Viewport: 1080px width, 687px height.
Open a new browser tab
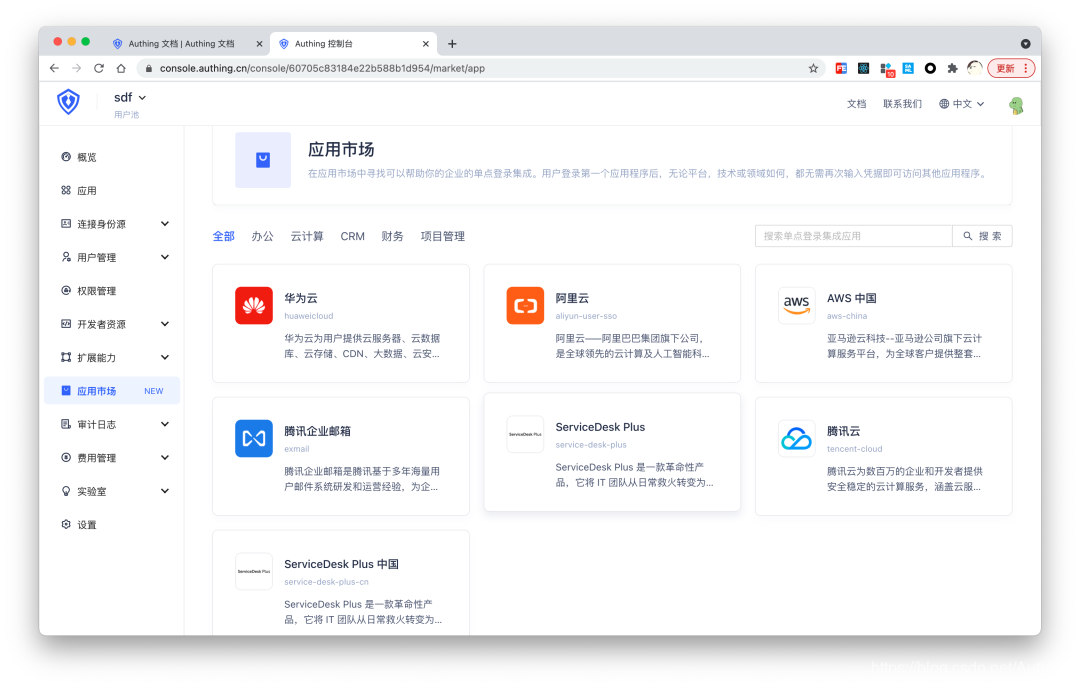452,43
